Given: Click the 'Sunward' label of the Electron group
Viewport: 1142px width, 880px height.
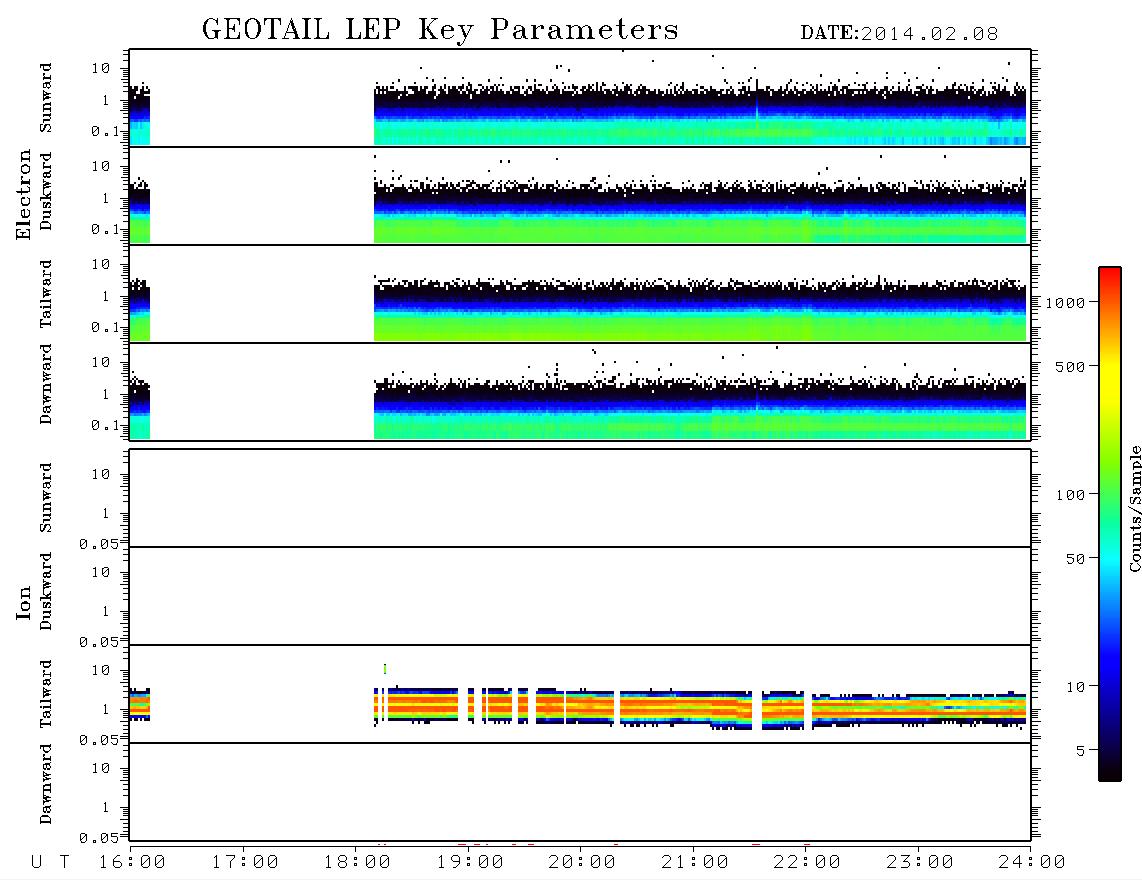Looking at the screenshot, I should point(46,98).
